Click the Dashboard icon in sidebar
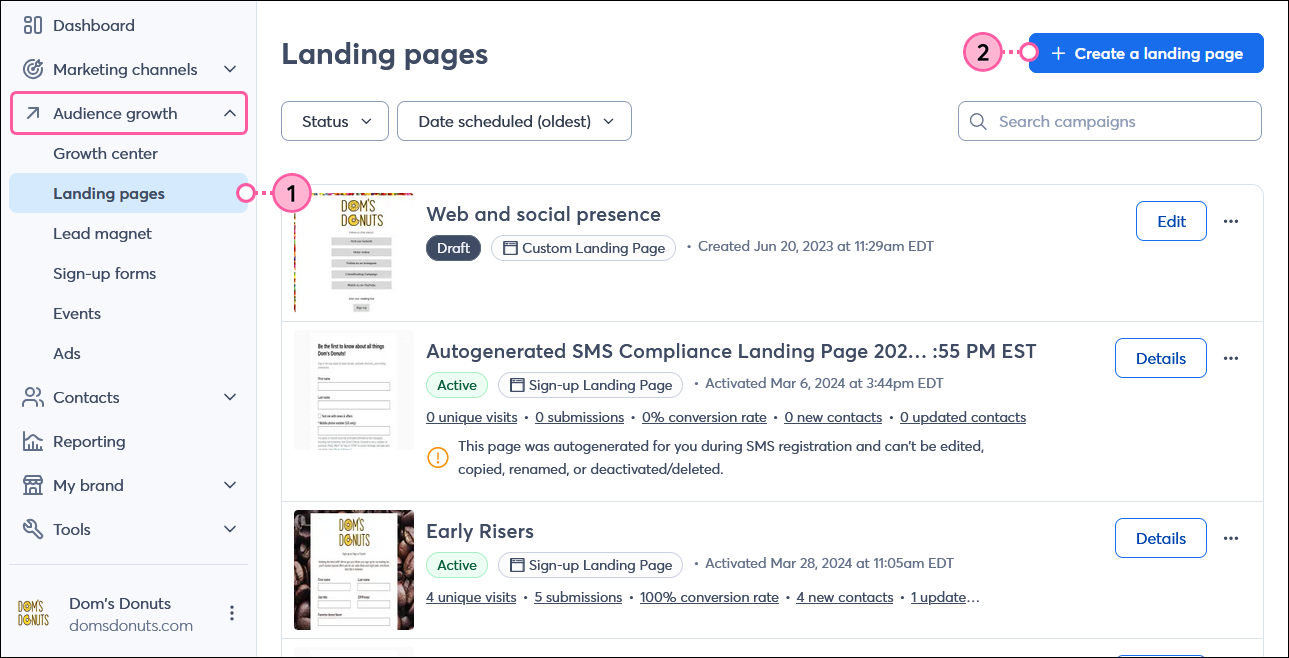The width and height of the screenshot is (1289, 658). [33, 25]
